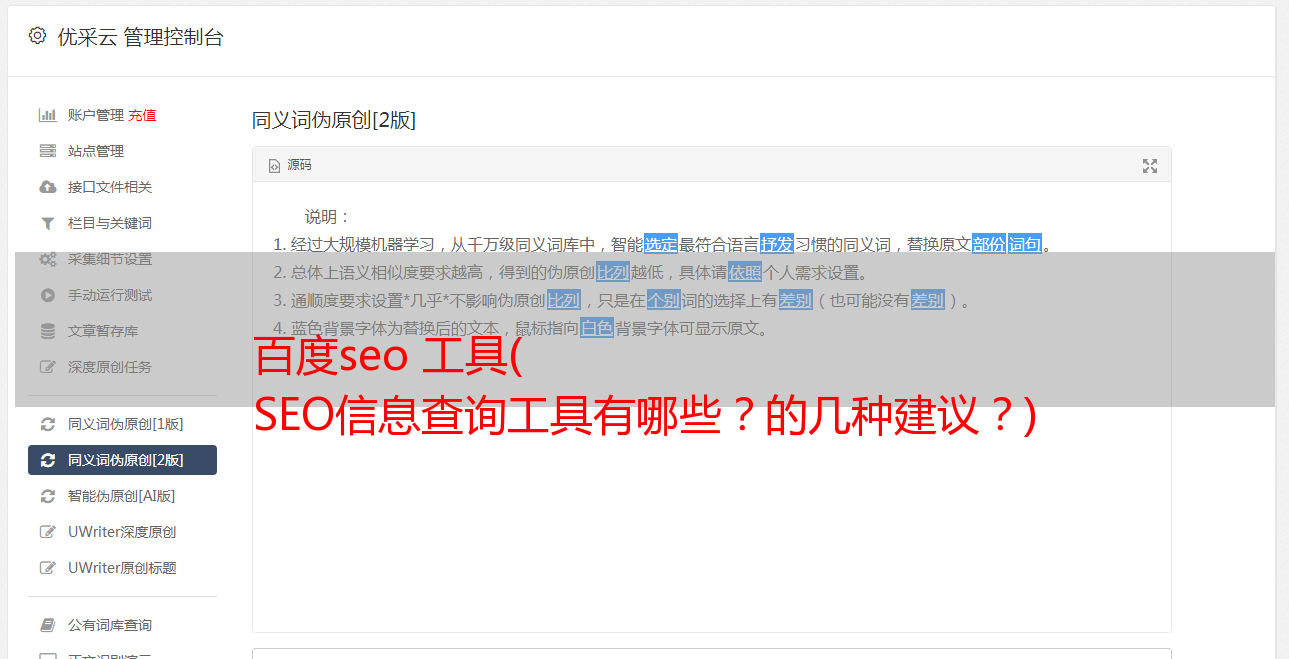The width and height of the screenshot is (1289, 659).
Task: Click the UWriter深度原创 edit pencil icon
Action: [x=47, y=532]
